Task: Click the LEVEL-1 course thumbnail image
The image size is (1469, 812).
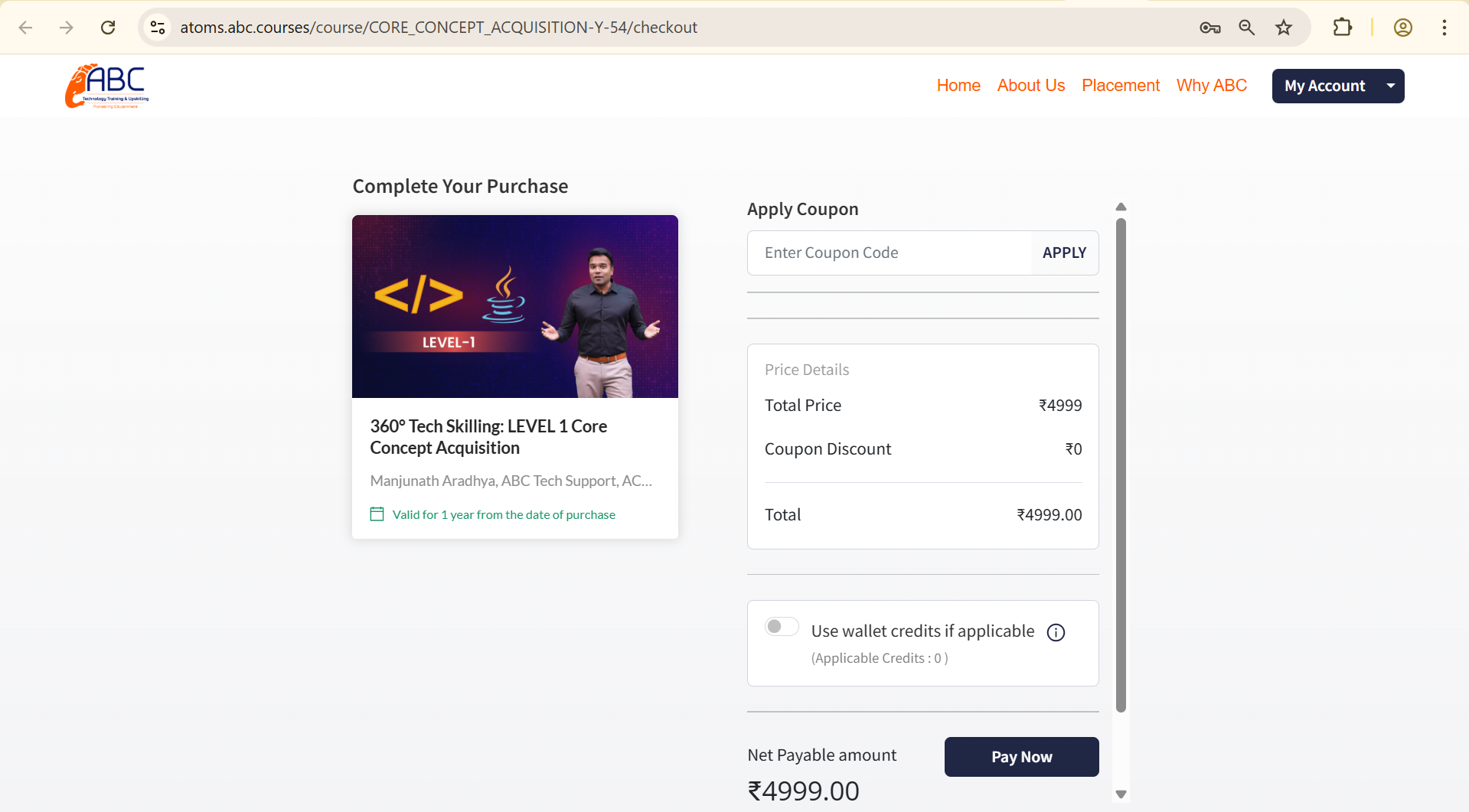Action: (x=514, y=306)
